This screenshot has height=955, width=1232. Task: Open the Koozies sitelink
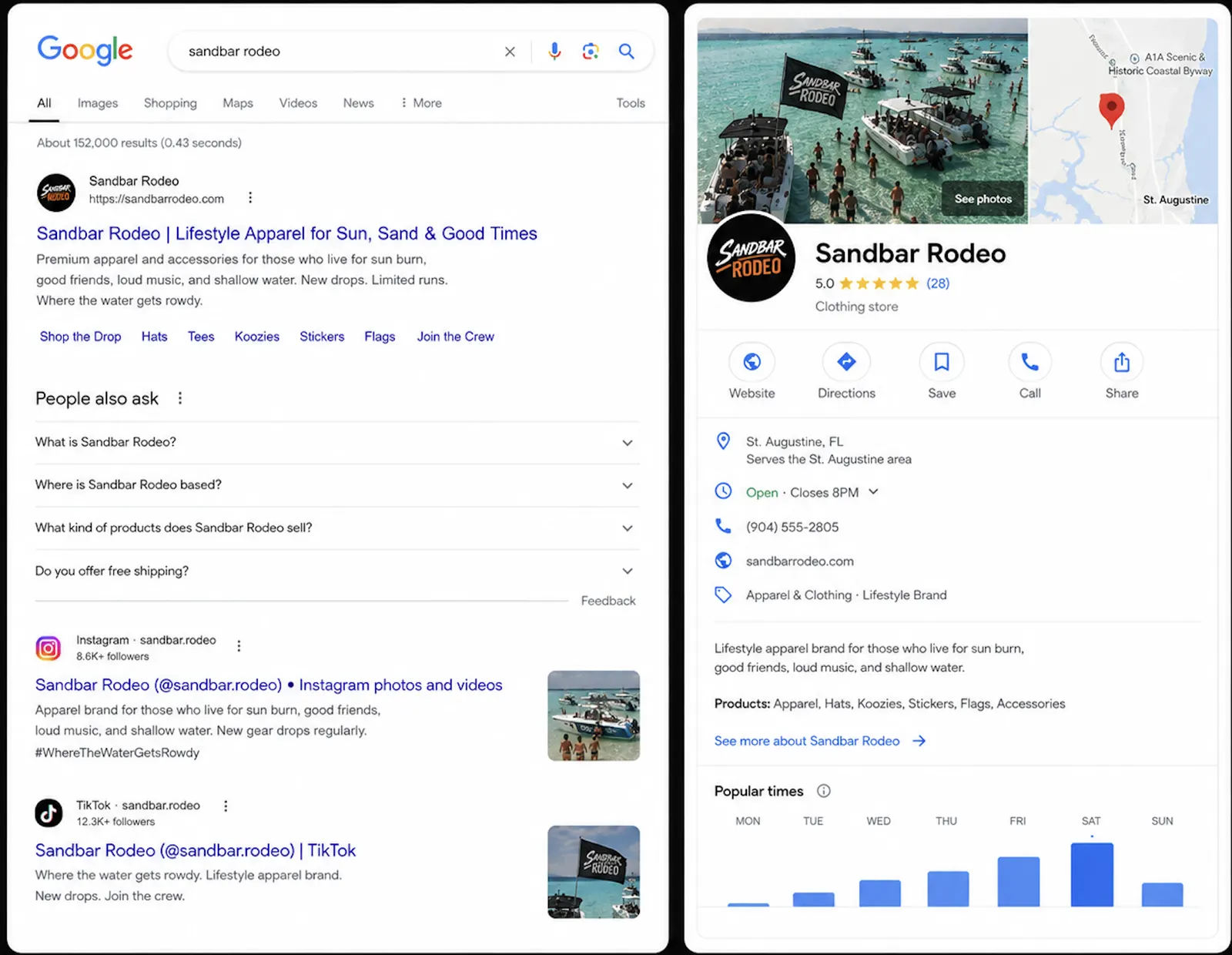point(257,337)
